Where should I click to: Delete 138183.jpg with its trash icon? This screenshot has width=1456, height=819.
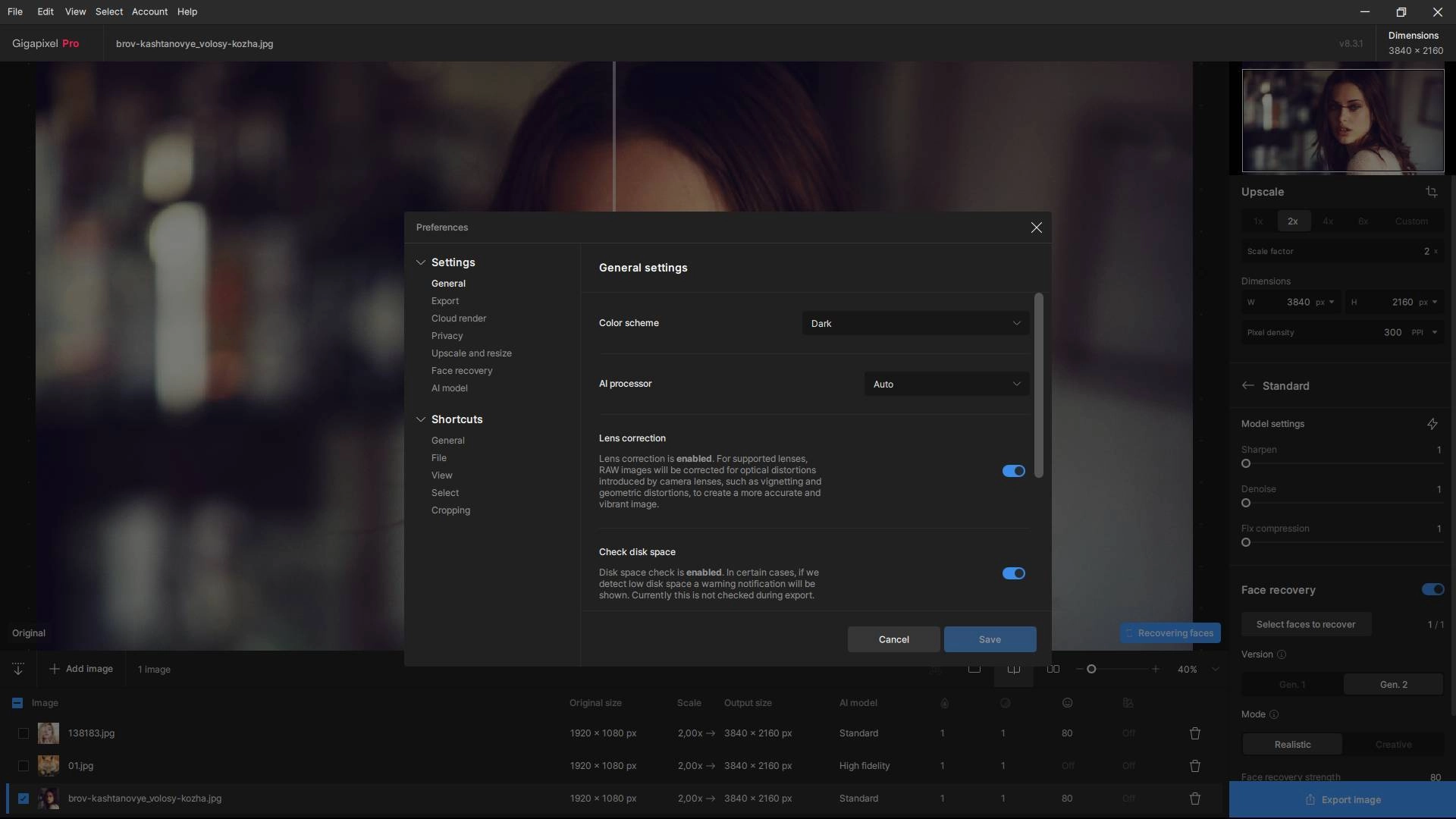pyautogui.click(x=1194, y=733)
